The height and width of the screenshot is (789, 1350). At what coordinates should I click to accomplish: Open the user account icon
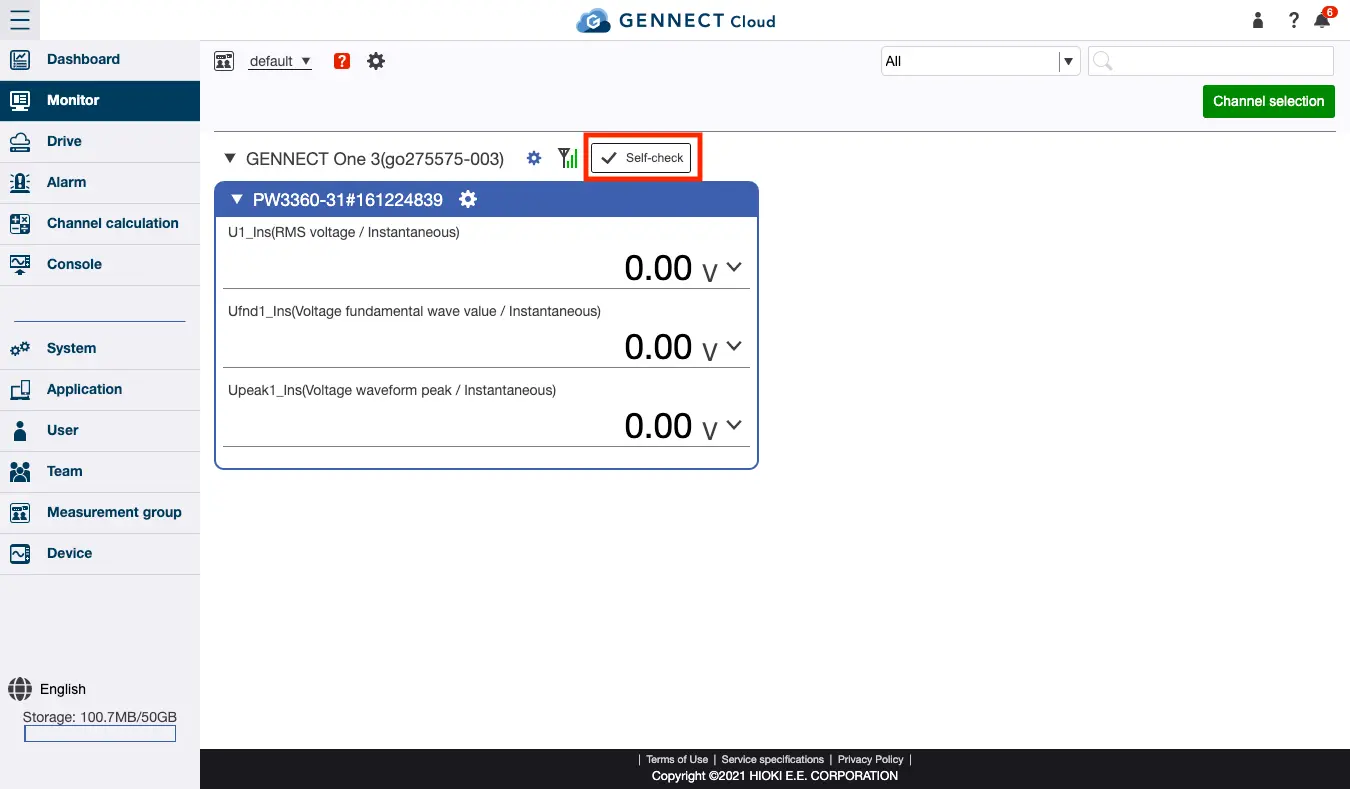click(1257, 20)
